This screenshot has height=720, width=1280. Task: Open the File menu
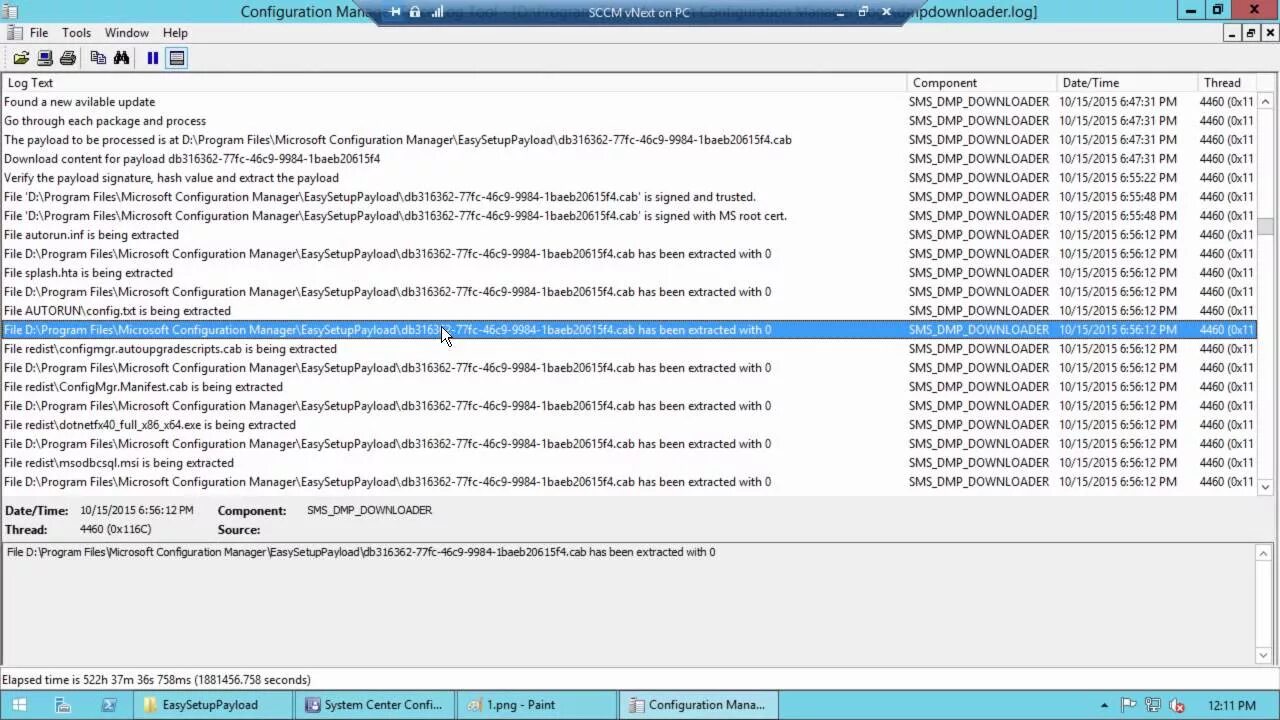click(x=39, y=33)
